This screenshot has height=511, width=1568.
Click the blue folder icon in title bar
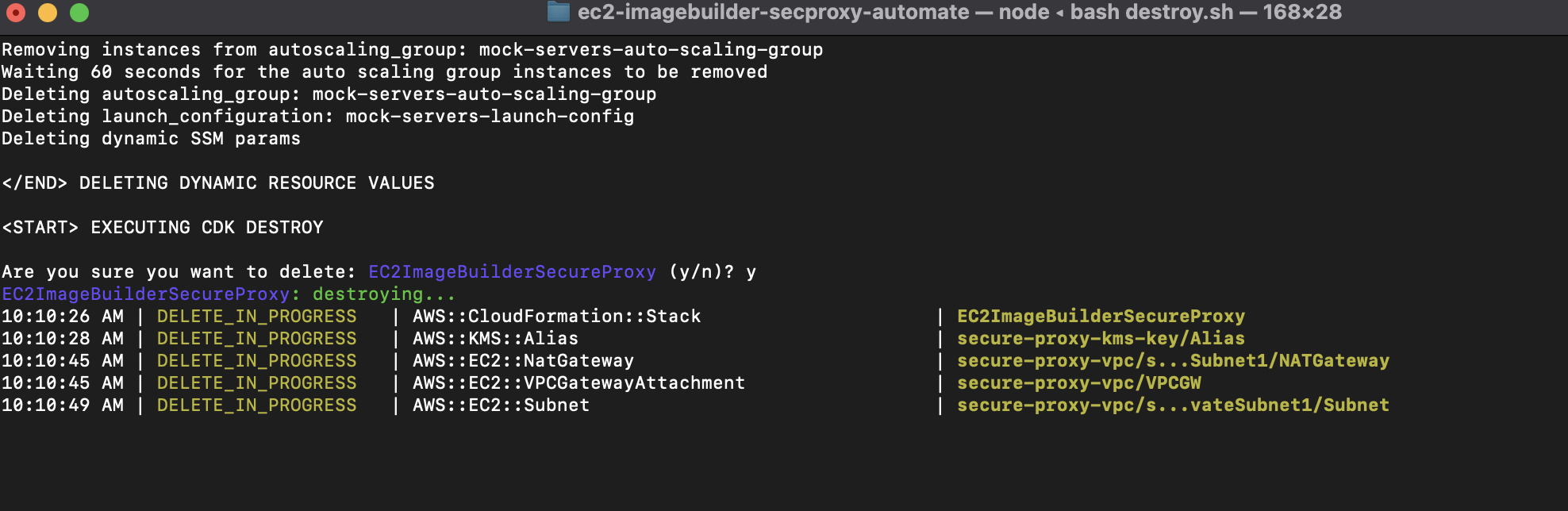click(559, 12)
